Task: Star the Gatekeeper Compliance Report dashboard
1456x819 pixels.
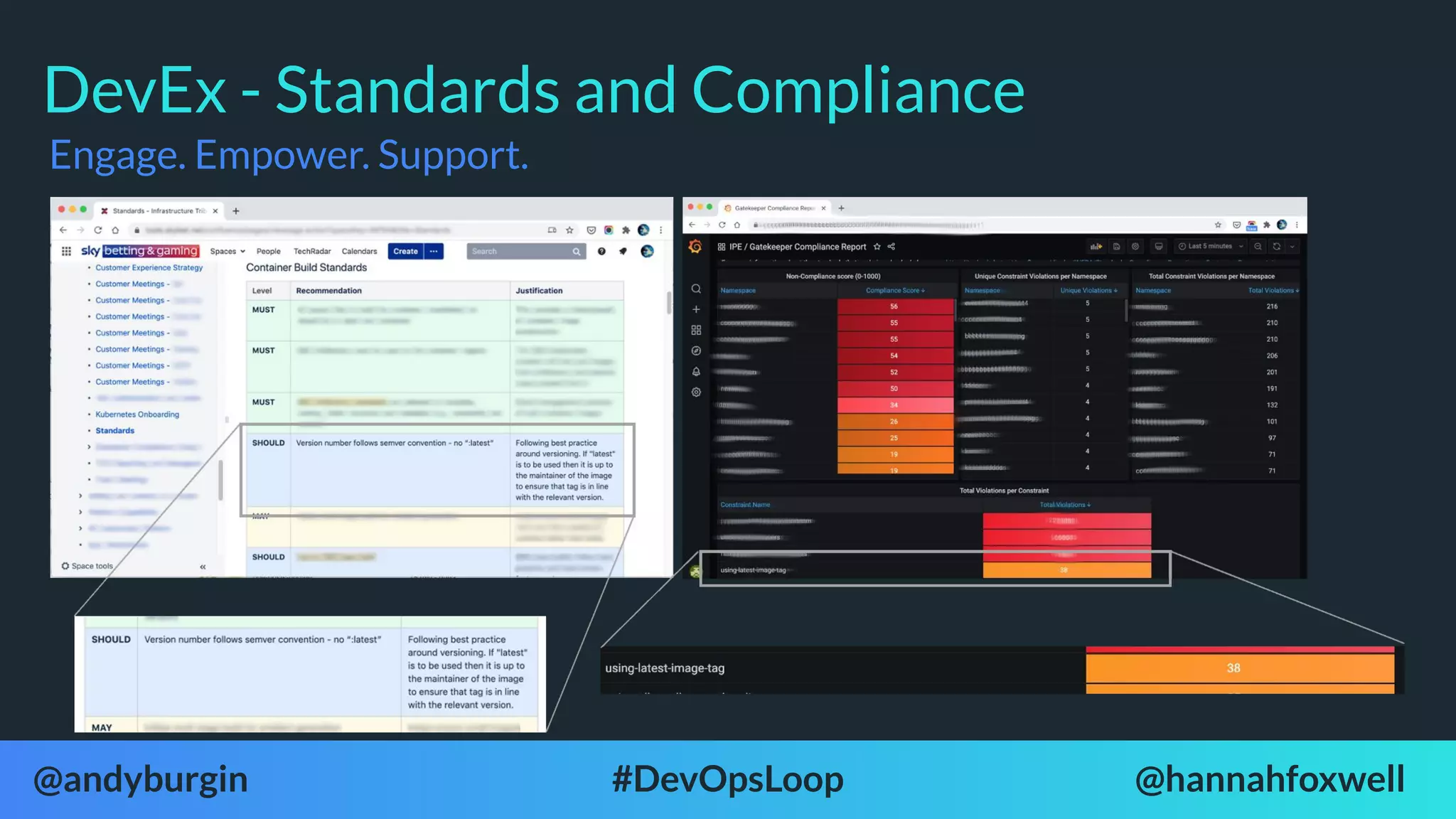Action: point(877,247)
